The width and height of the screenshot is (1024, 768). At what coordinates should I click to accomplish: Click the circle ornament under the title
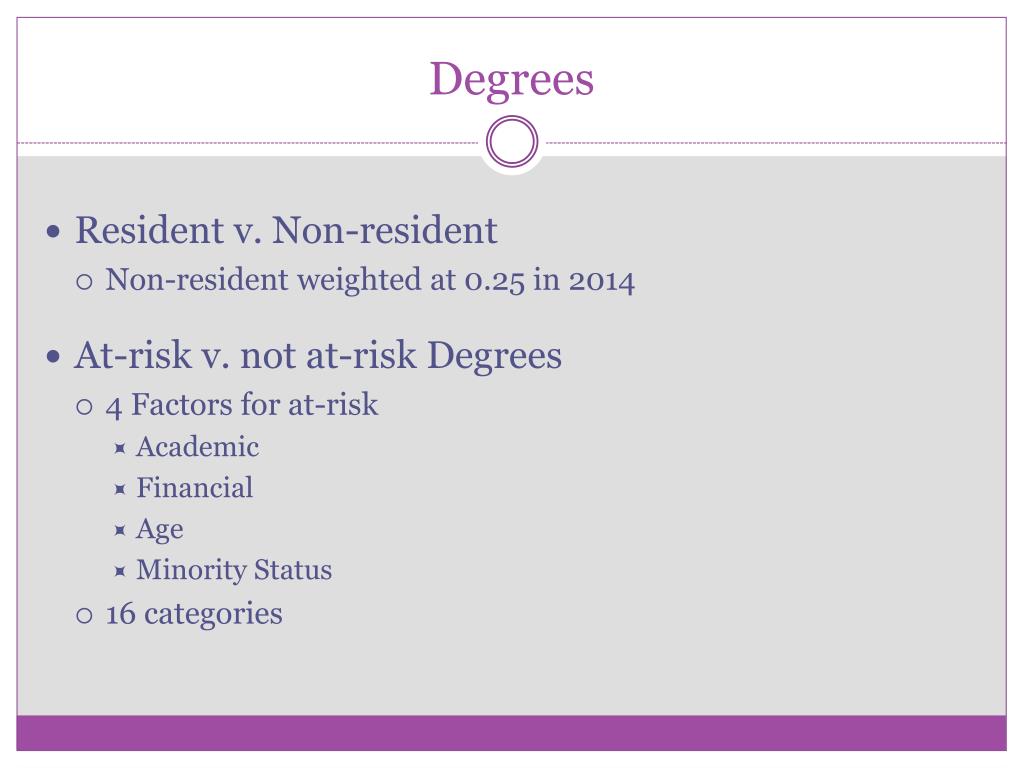click(x=512, y=142)
